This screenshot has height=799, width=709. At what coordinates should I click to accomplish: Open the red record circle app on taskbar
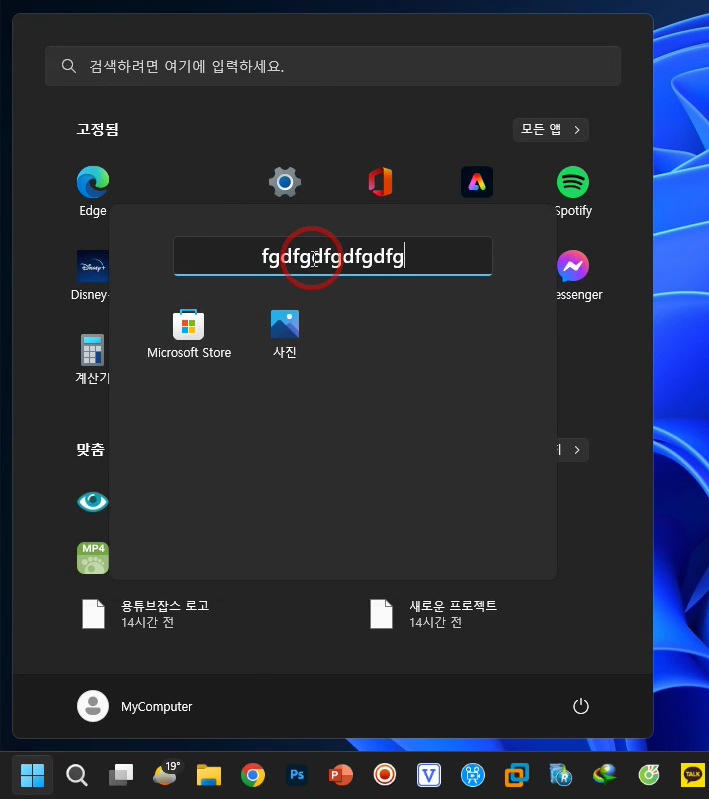click(385, 775)
